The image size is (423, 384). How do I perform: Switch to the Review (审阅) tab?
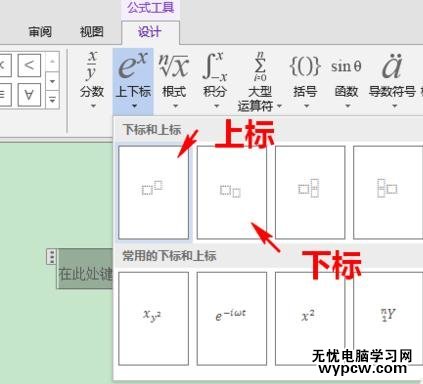click(40, 32)
